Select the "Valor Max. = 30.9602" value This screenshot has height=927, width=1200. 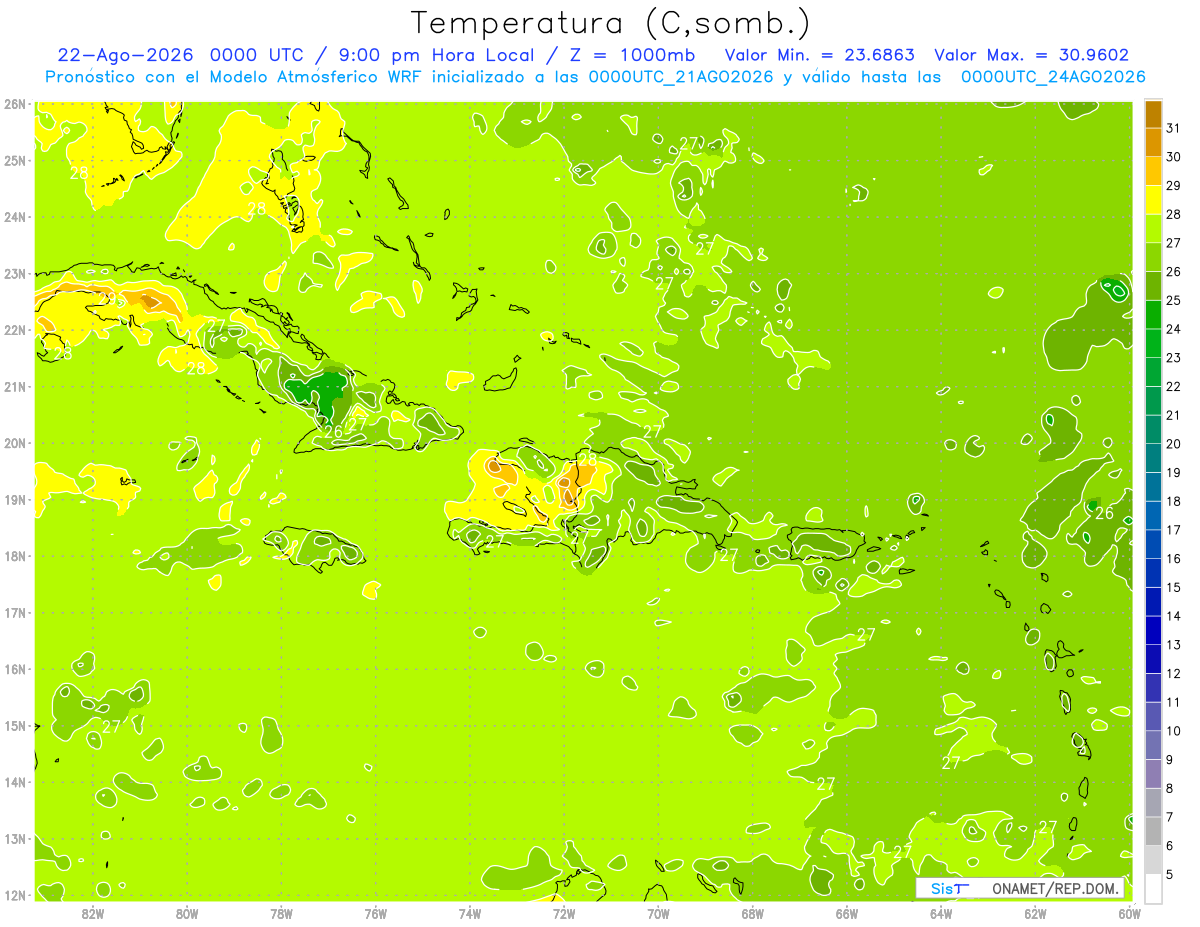click(1032, 55)
